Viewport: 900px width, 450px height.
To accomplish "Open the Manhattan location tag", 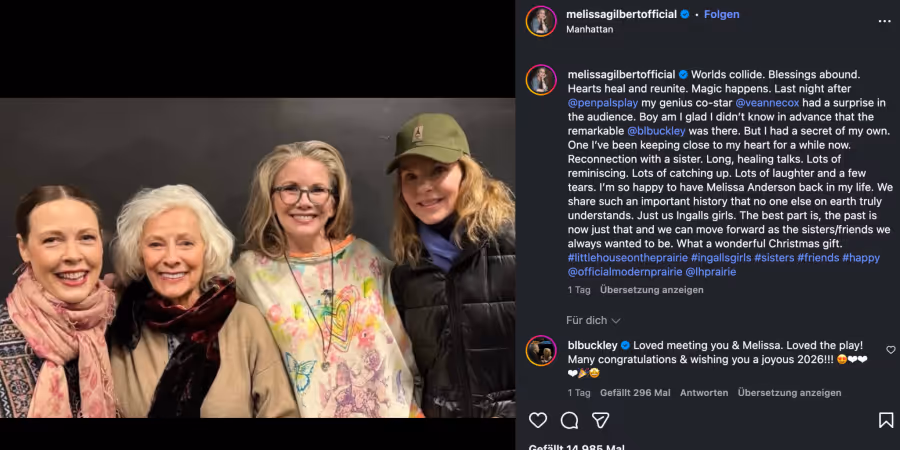I will [590, 30].
